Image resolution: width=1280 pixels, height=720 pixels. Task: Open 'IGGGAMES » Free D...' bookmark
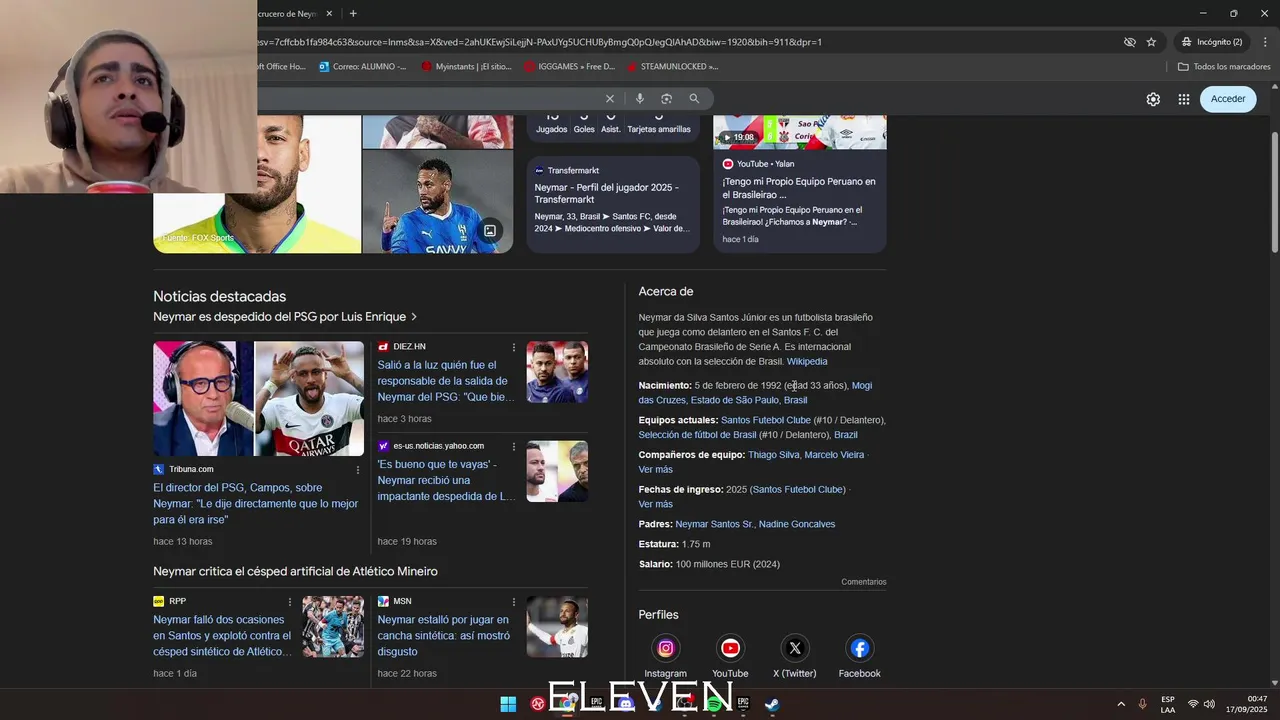pos(569,67)
